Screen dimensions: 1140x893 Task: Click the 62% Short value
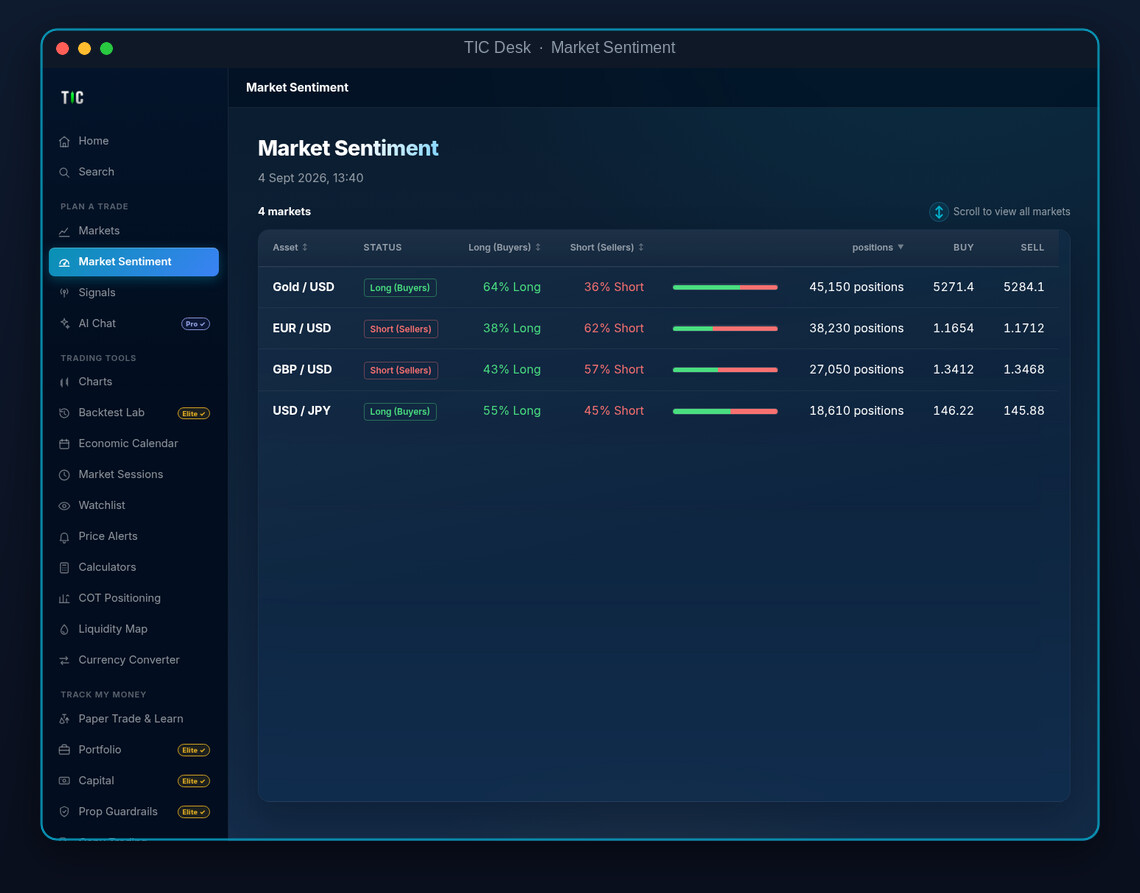pos(614,329)
